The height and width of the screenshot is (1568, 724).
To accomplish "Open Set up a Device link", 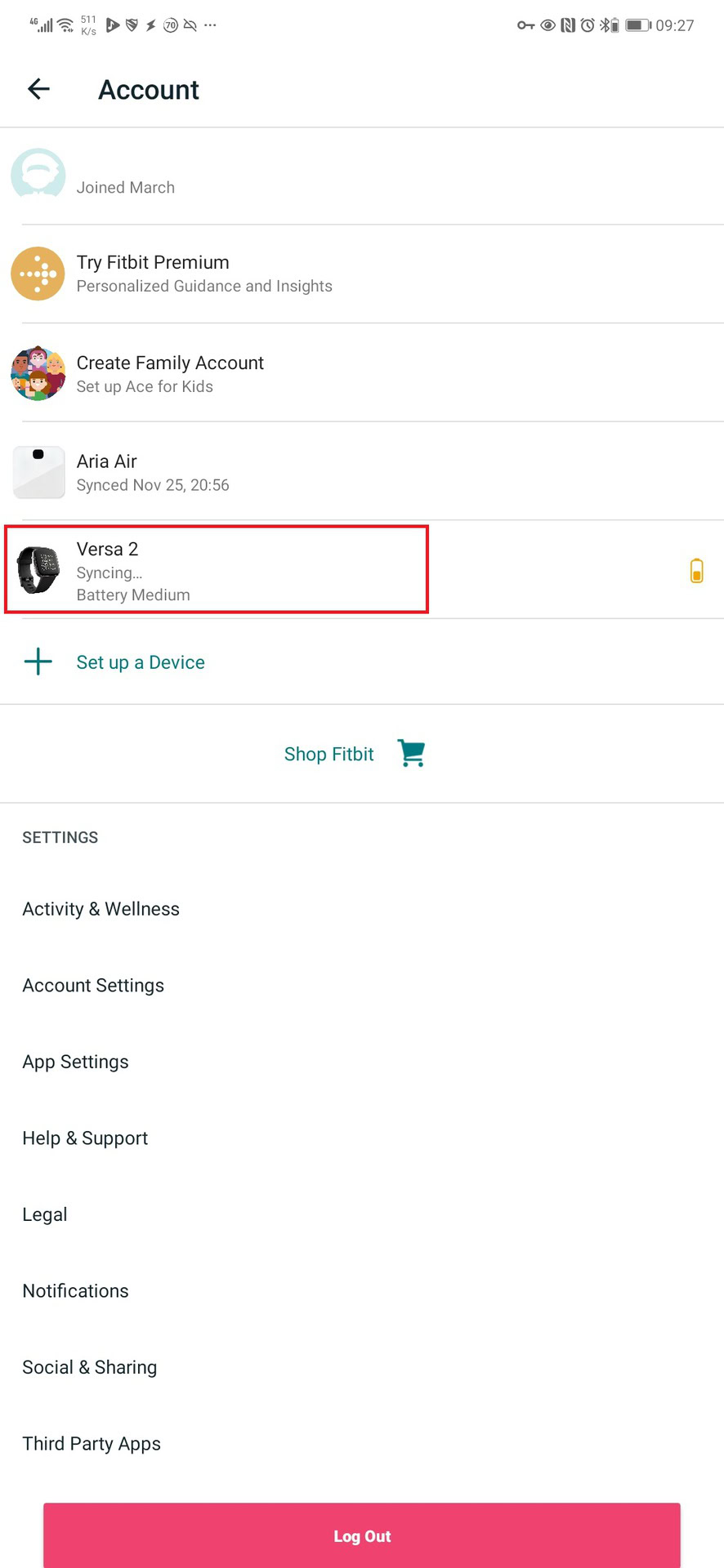I will (x=141, y=662).
